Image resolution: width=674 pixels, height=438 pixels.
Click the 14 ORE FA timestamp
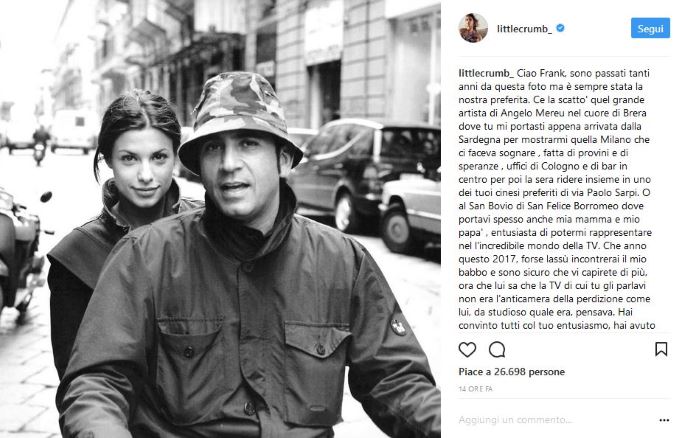pos(475,389)
